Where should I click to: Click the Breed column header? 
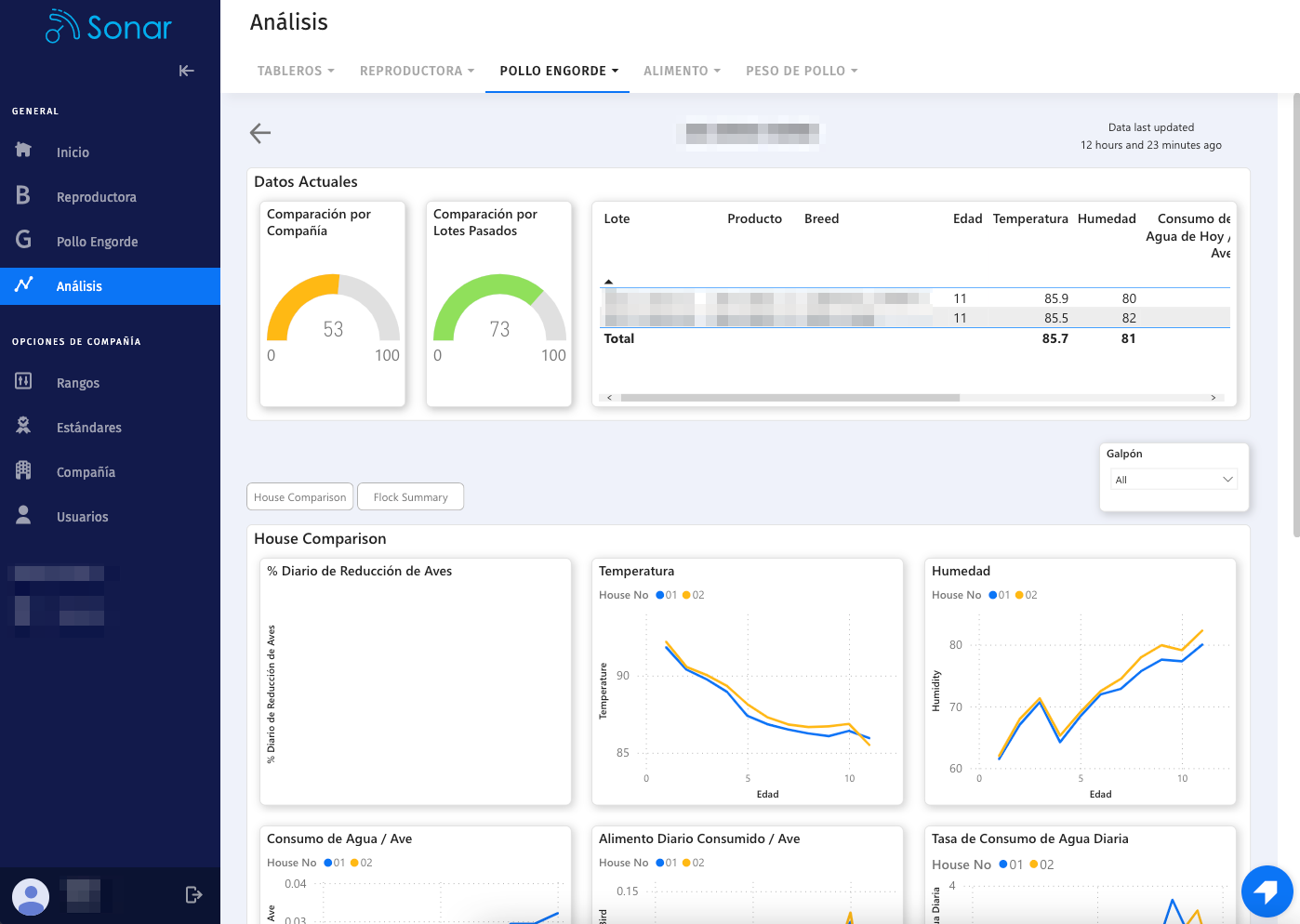tap(821, 218)
